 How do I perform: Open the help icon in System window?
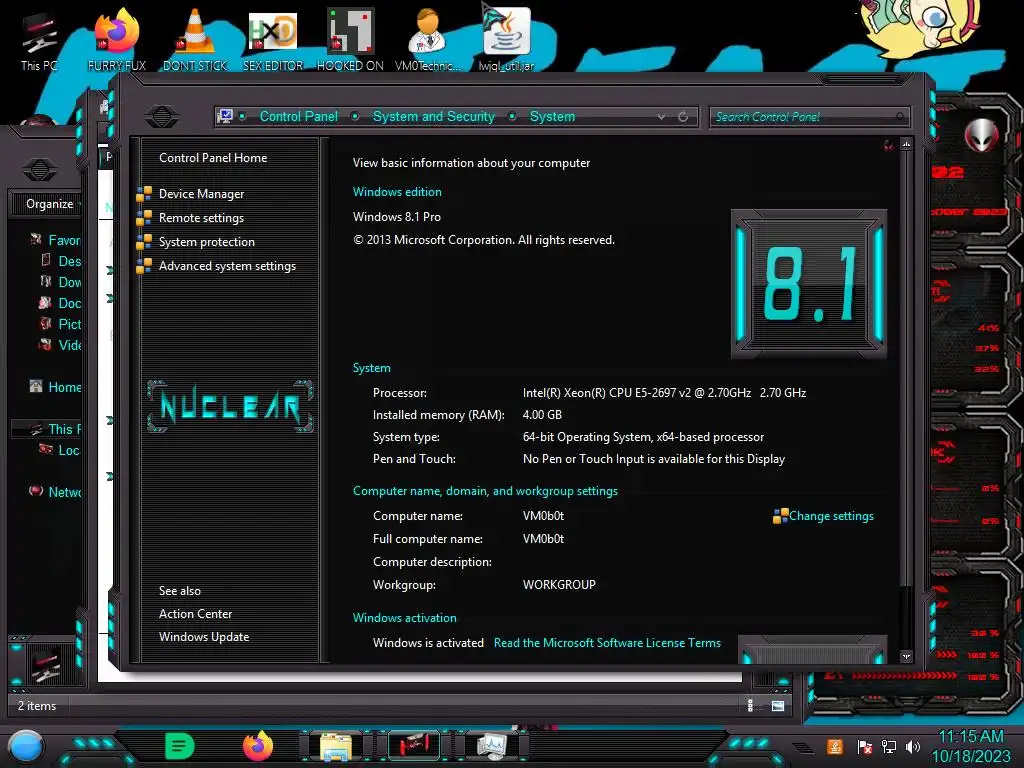coord(888,146)
